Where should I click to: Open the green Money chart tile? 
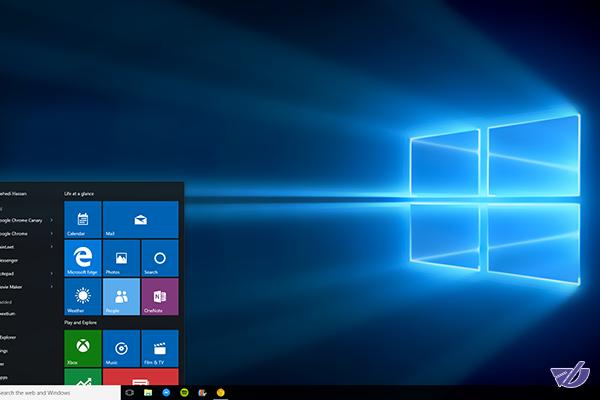tap(83, 377)
